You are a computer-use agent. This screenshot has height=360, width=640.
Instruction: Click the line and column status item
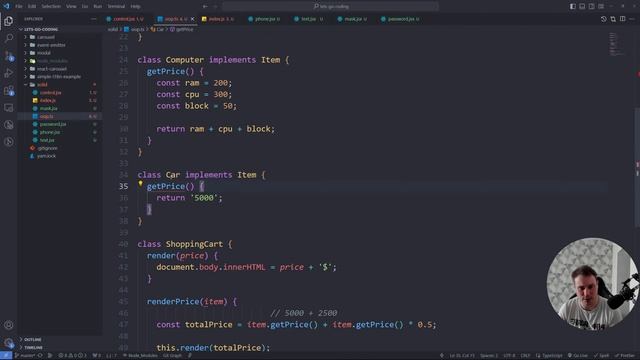click(462, 356)
